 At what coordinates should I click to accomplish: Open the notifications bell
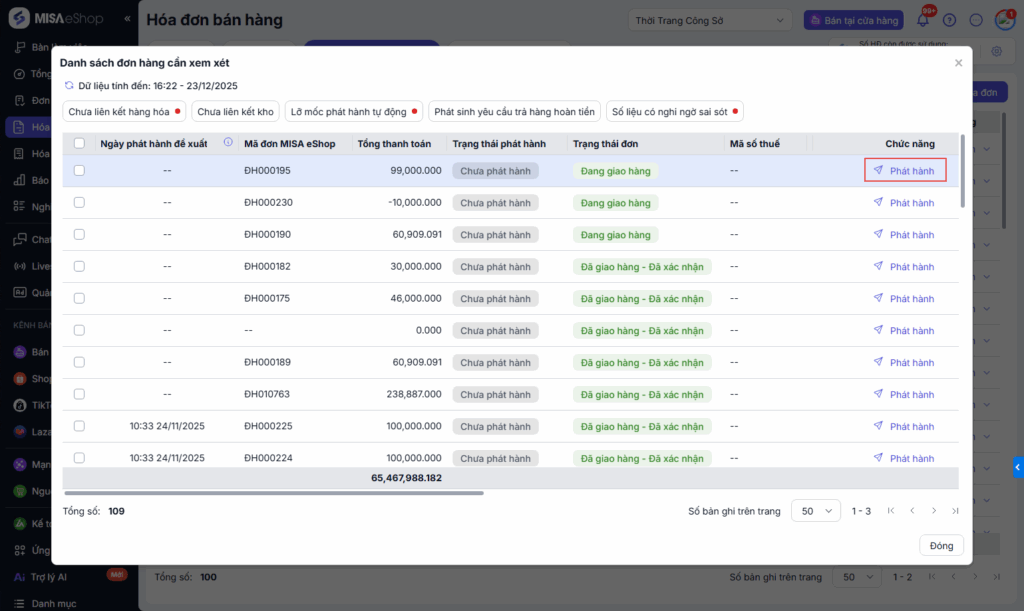click(922, 20)
